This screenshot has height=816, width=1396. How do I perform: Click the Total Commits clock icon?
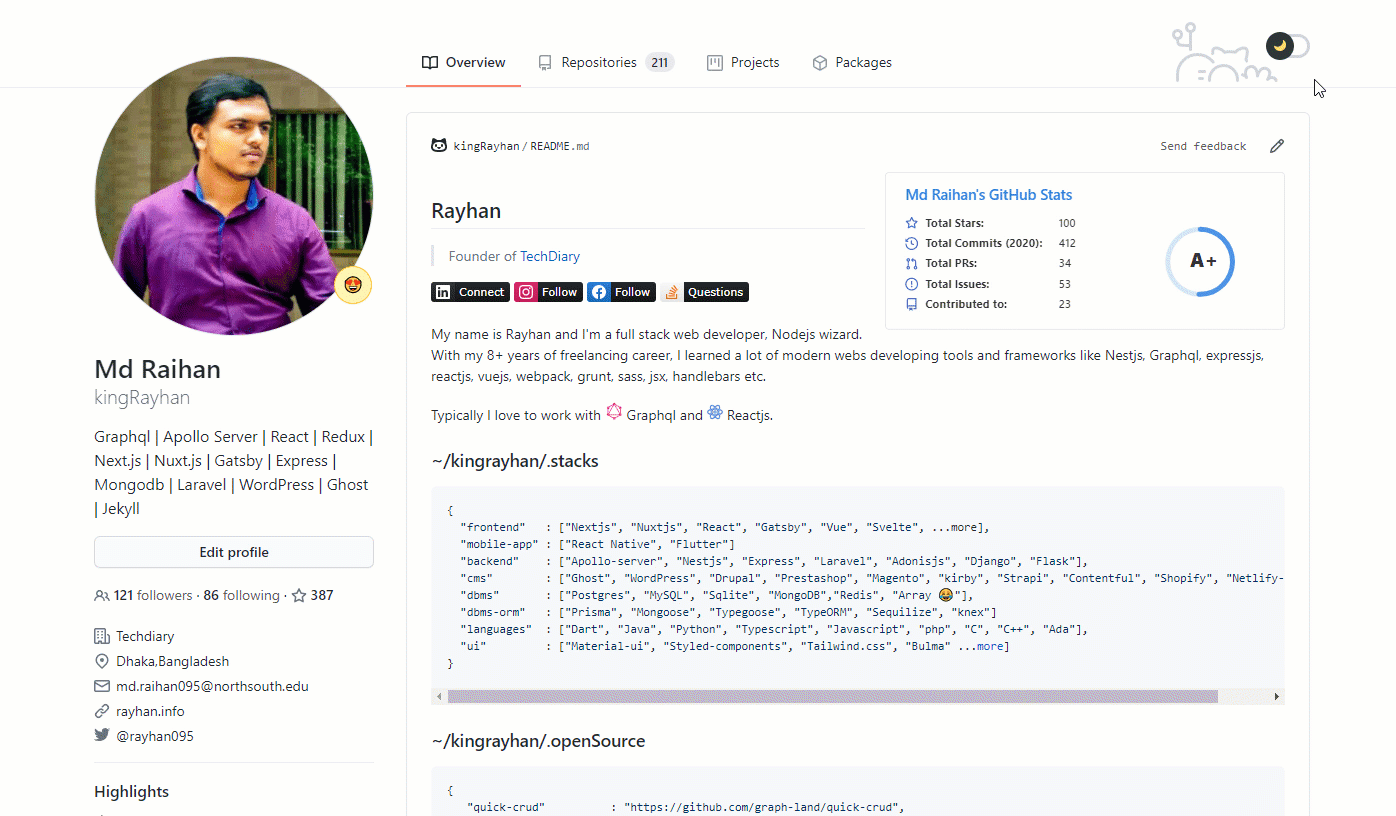coord(911,243)
